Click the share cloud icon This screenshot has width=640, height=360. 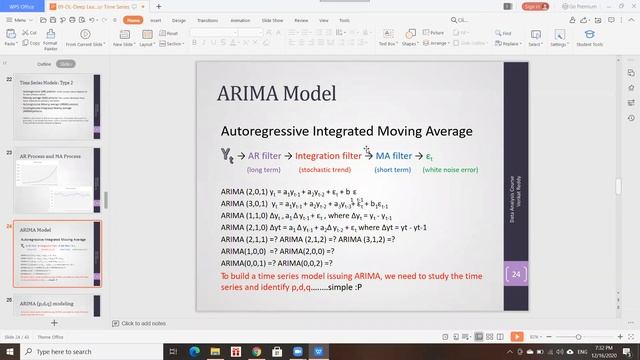click(x=584, y=20)
